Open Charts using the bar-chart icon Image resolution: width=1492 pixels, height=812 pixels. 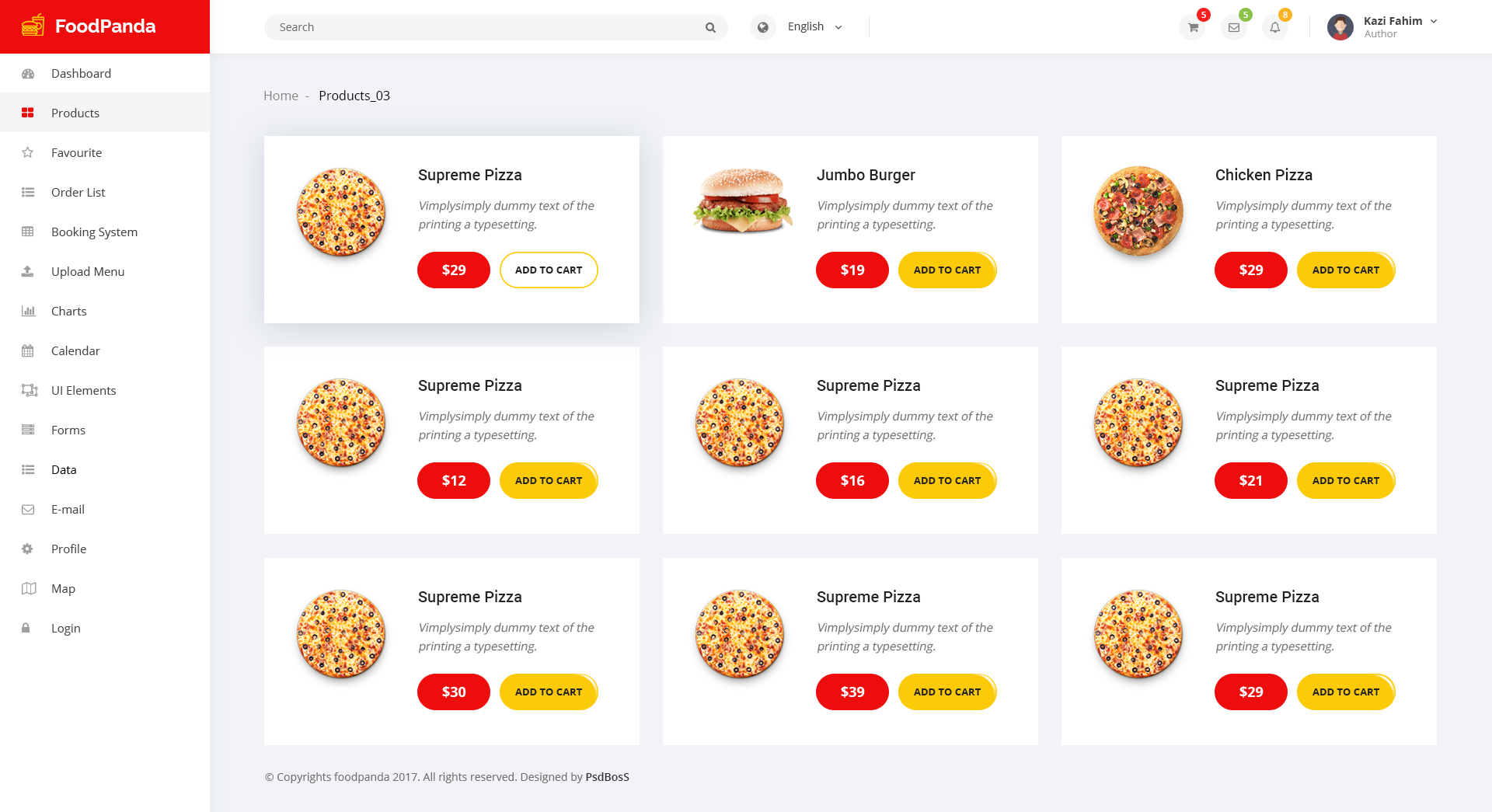[28, 311]
